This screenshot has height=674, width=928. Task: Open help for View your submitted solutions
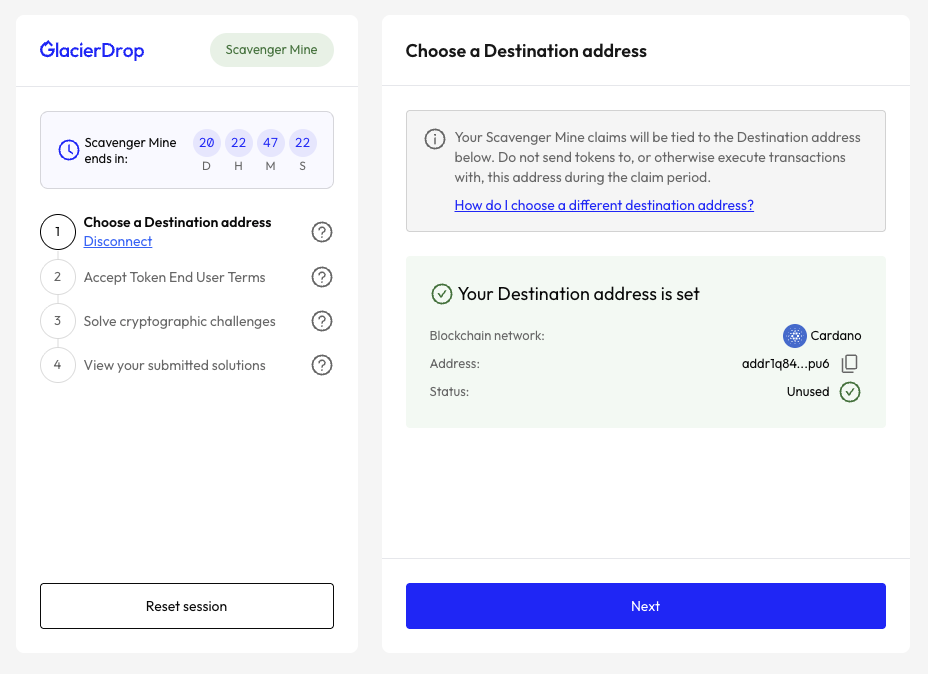(322, 365)
